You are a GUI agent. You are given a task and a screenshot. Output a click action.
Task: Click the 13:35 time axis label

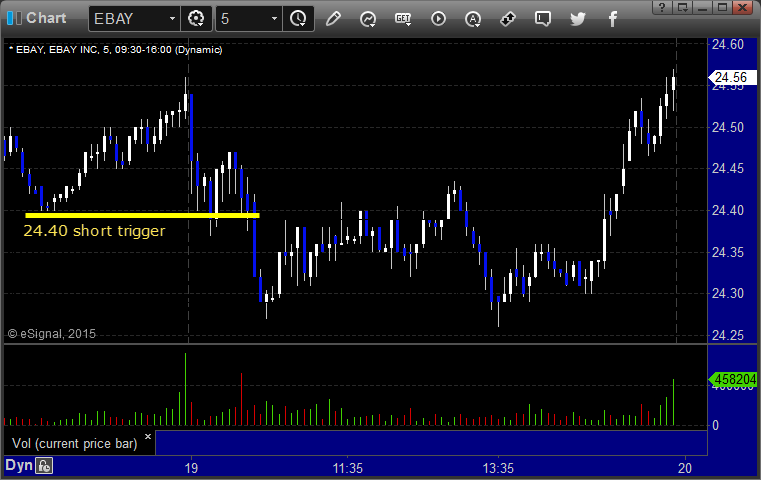click(x=498, y=468)
